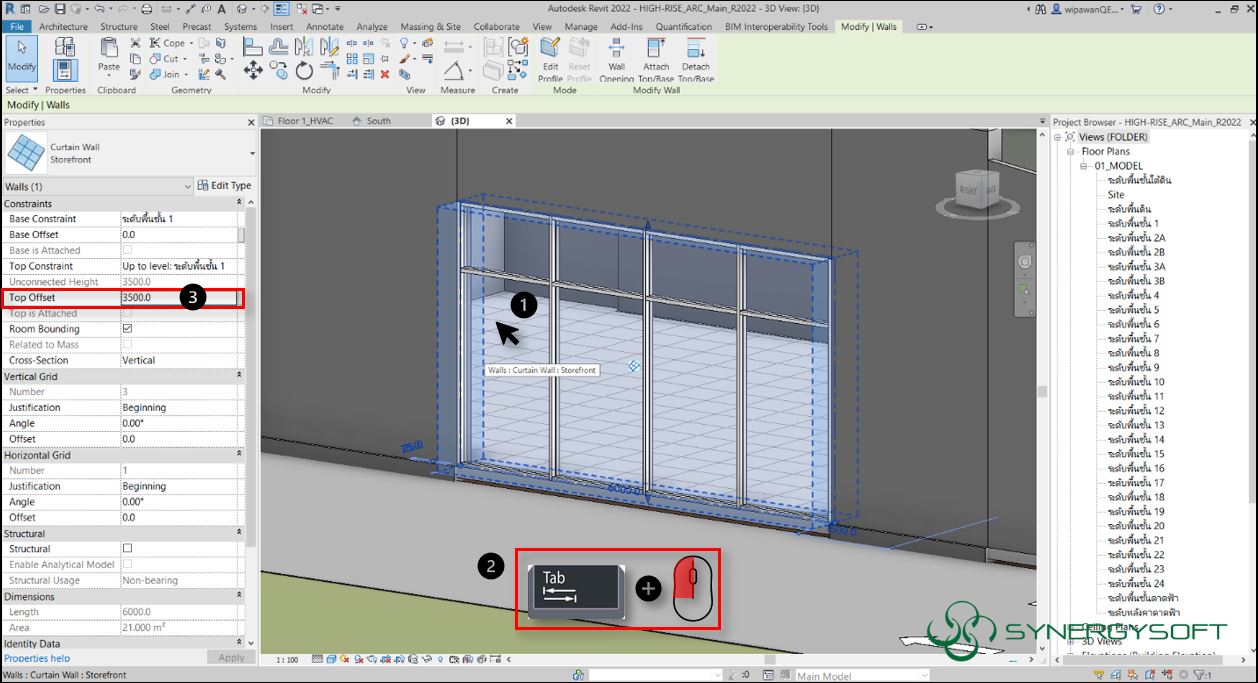This screenshot has width=1258, height=683.
Task: Click the Apply button in Properties
Action: [231, 658]
